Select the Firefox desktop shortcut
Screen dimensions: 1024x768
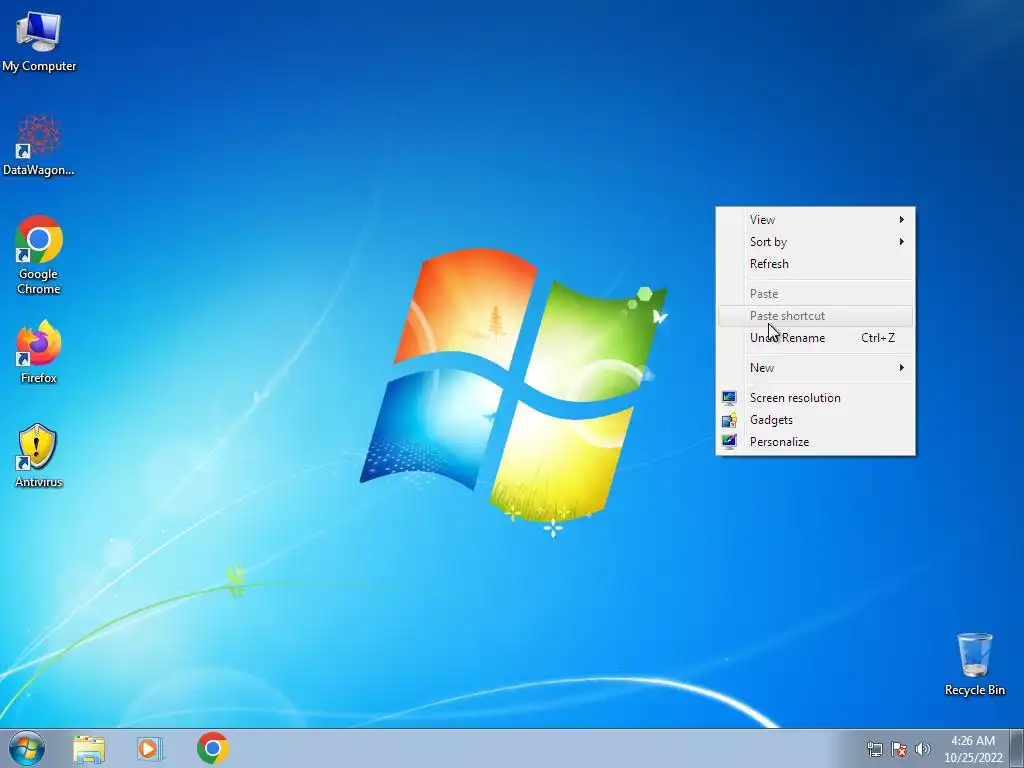click(x=39, y=351)
